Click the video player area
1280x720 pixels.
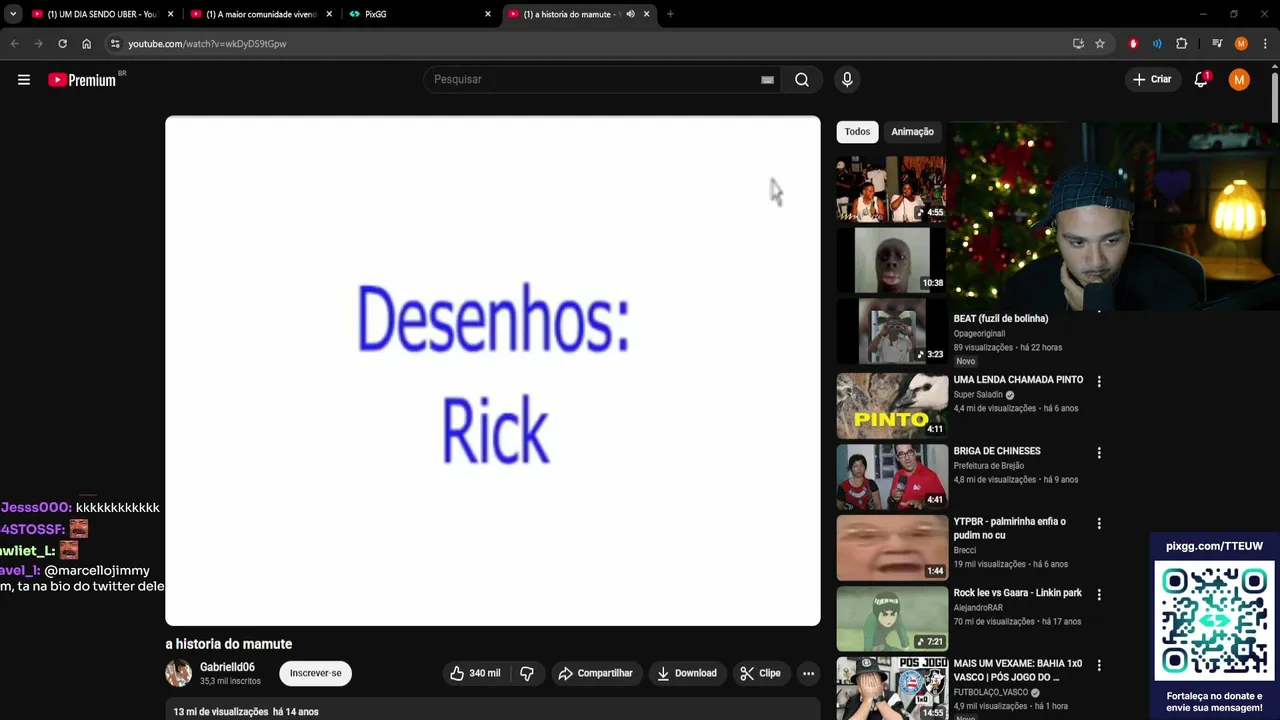click(493, 371)
